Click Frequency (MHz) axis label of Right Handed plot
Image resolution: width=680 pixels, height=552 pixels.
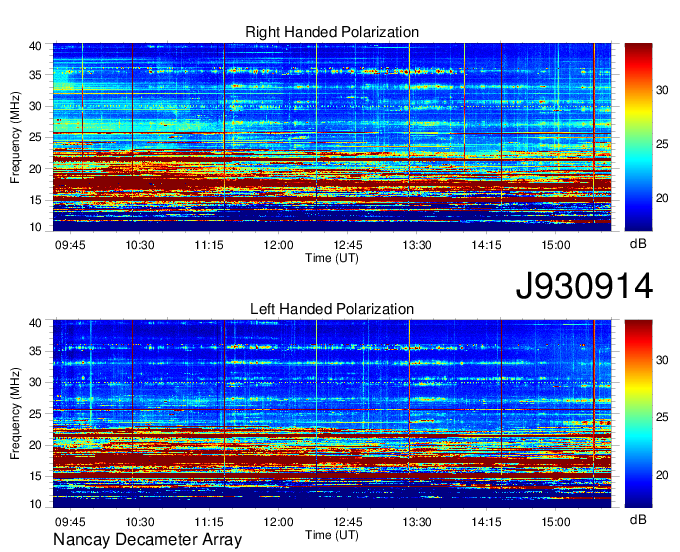click(15, 137)
